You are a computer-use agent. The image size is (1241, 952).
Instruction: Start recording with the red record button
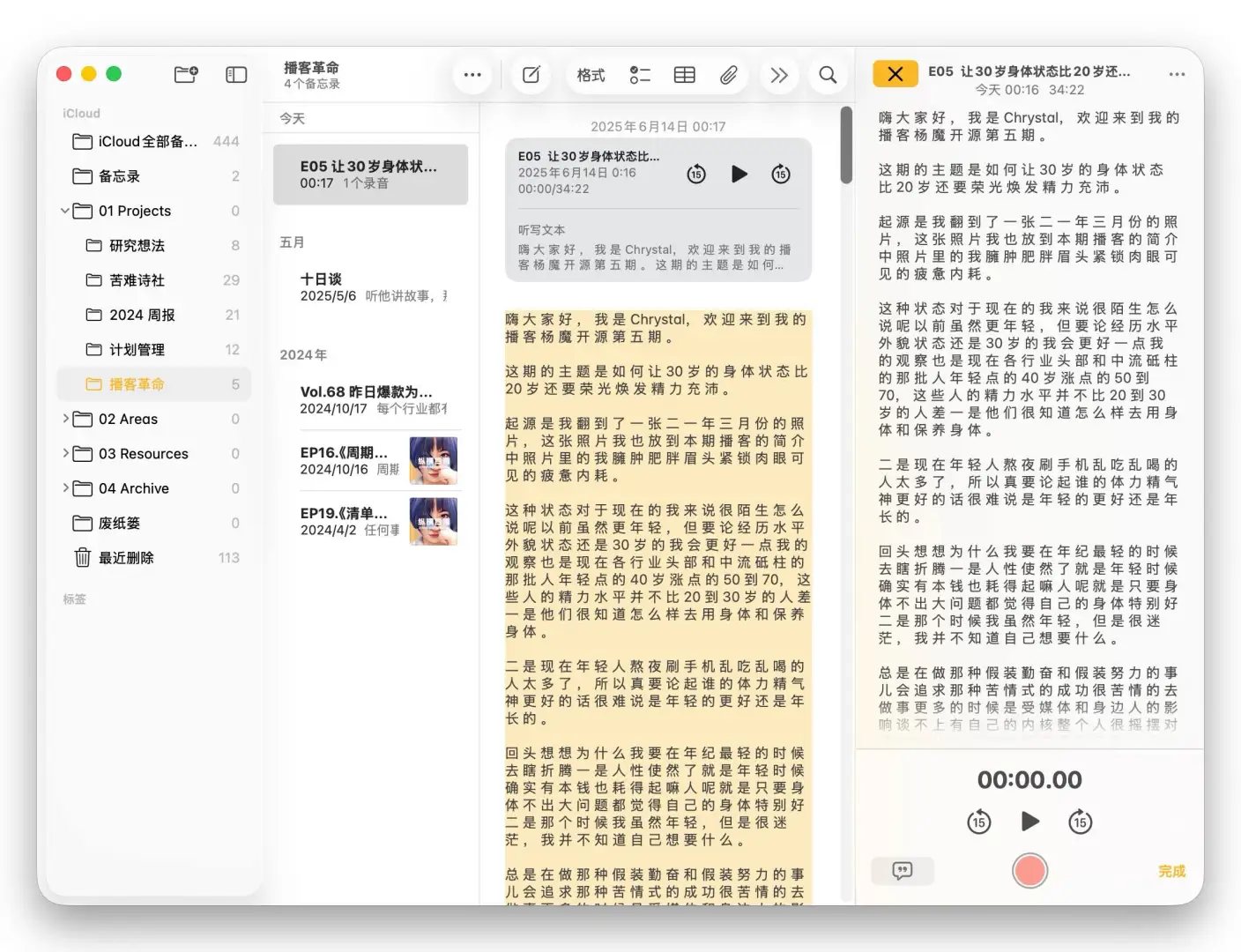1029,870
